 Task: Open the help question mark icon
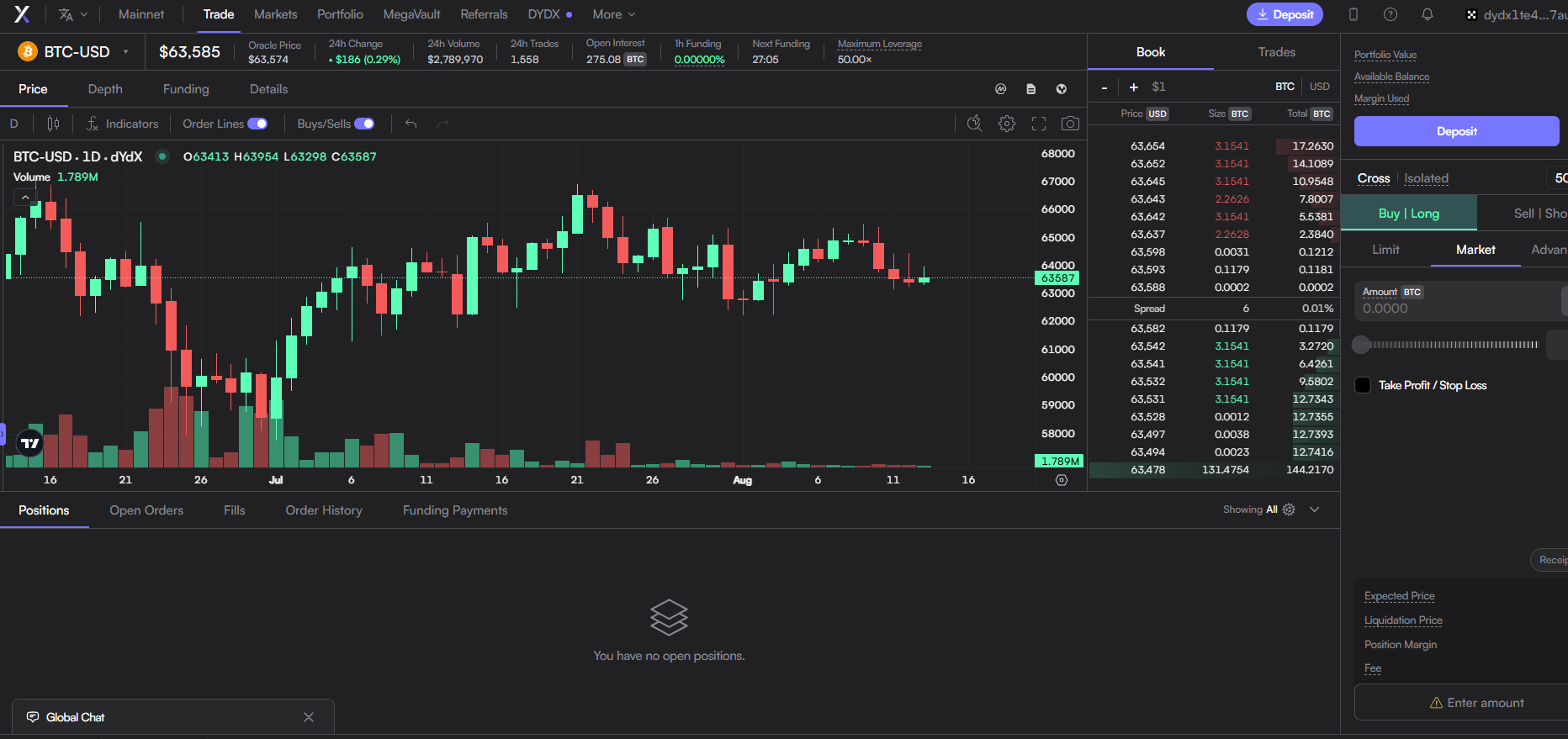coord(1391,14)
